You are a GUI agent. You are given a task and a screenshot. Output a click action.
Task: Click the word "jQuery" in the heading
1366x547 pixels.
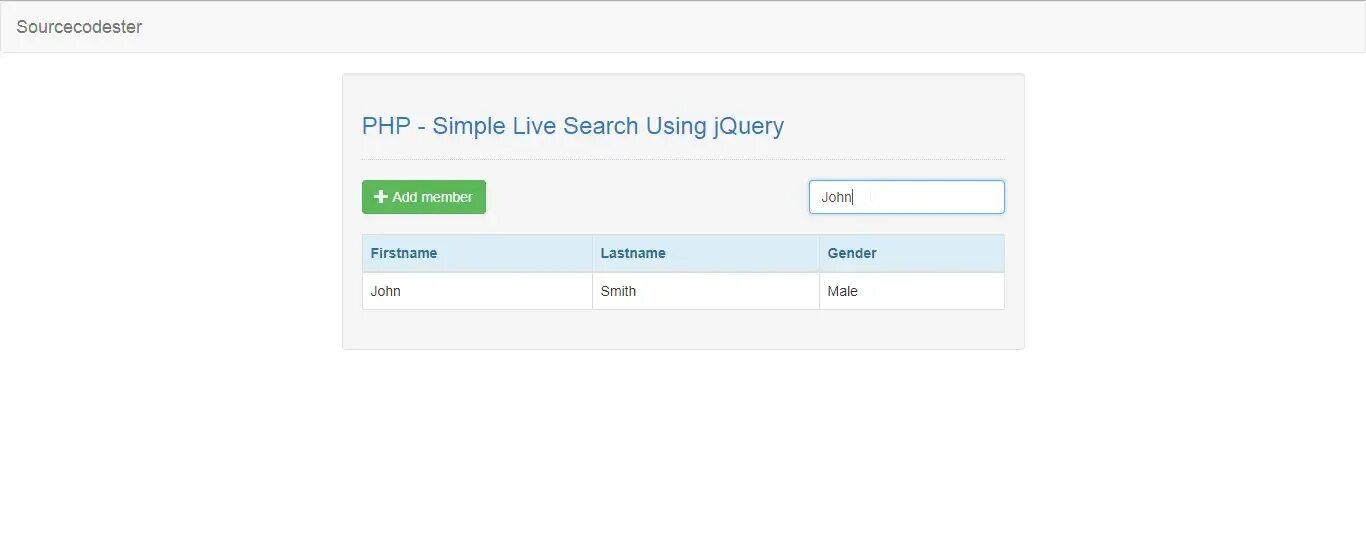pos(748,126)
